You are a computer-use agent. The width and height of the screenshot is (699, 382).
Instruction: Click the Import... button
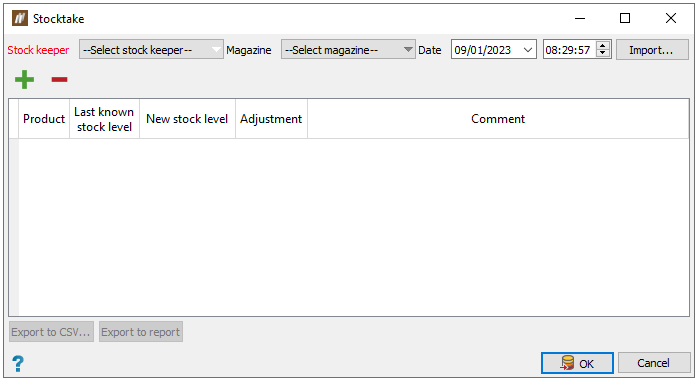point(652,49)
